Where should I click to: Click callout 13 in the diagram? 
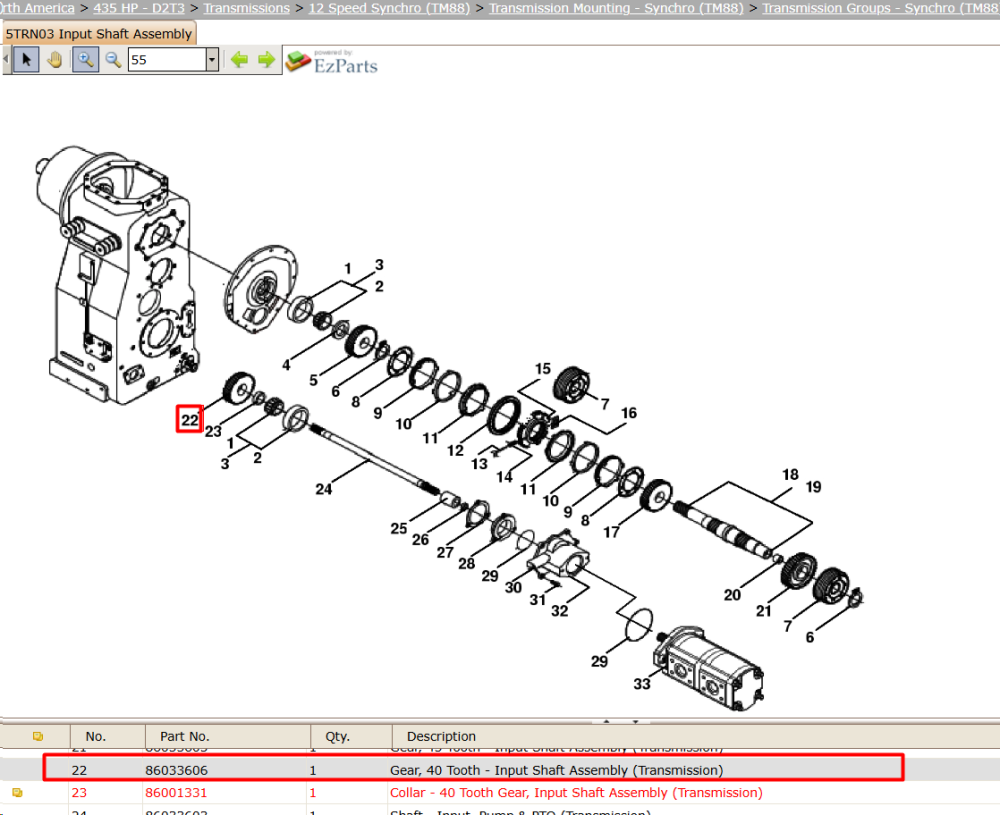pyautogui.click(x=479, y=464)
